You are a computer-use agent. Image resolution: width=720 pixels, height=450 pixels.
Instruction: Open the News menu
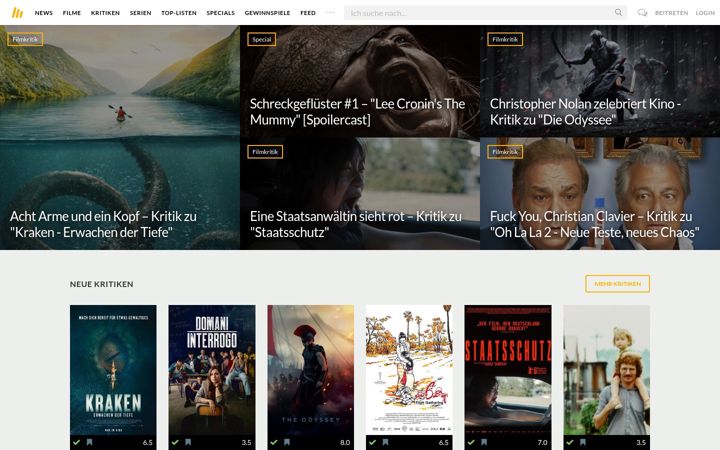44,13
